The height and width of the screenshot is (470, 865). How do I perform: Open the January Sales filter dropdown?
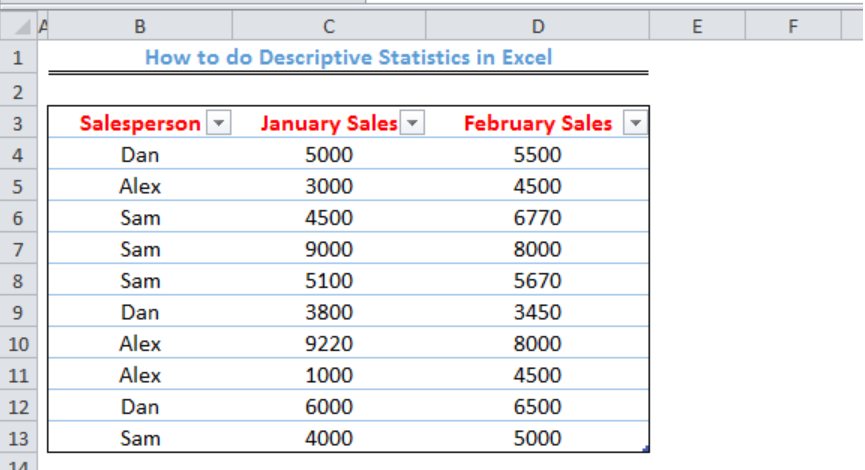point(413,122)
